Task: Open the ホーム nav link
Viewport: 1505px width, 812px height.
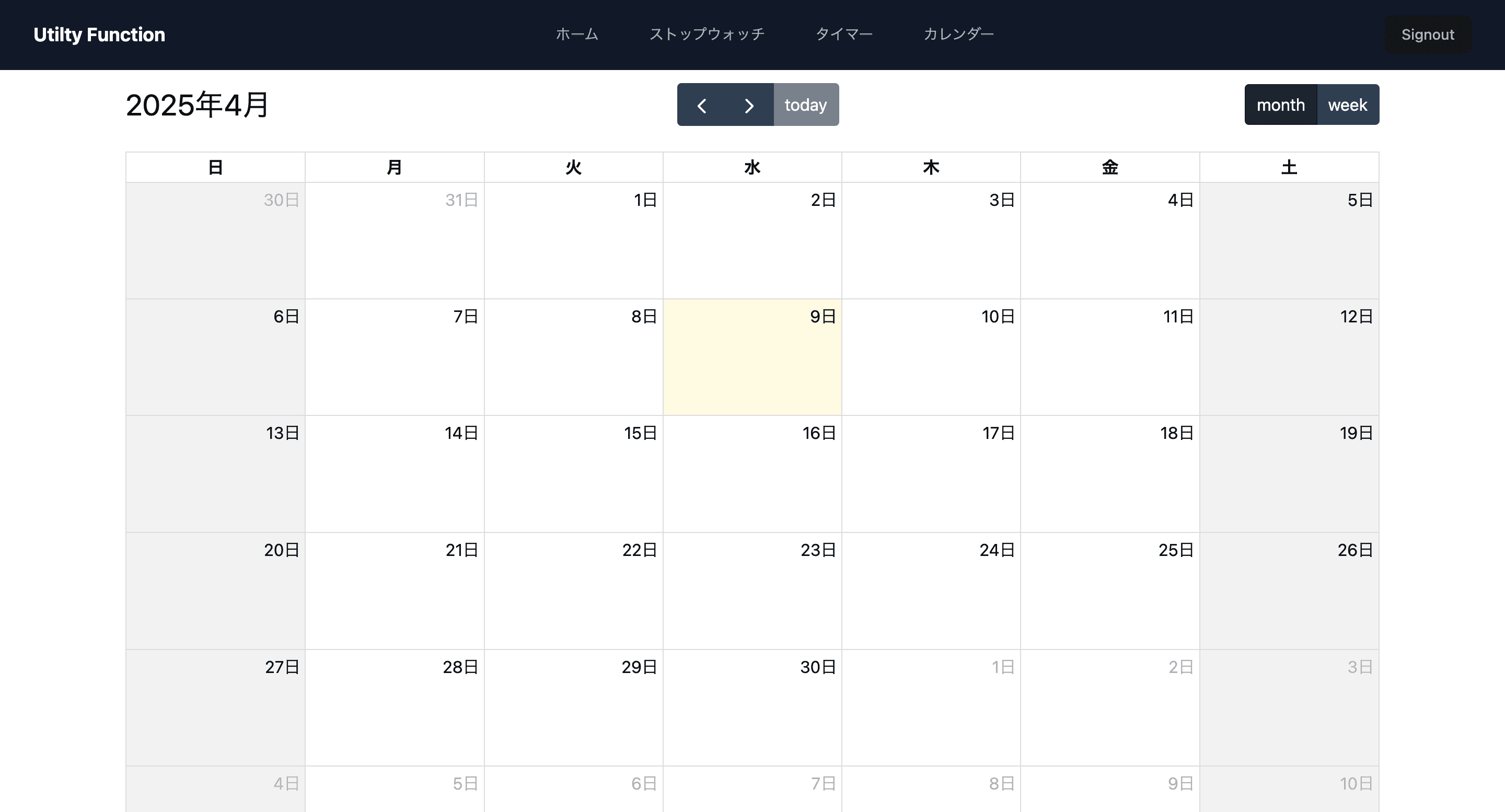Action: coord(576,34)
